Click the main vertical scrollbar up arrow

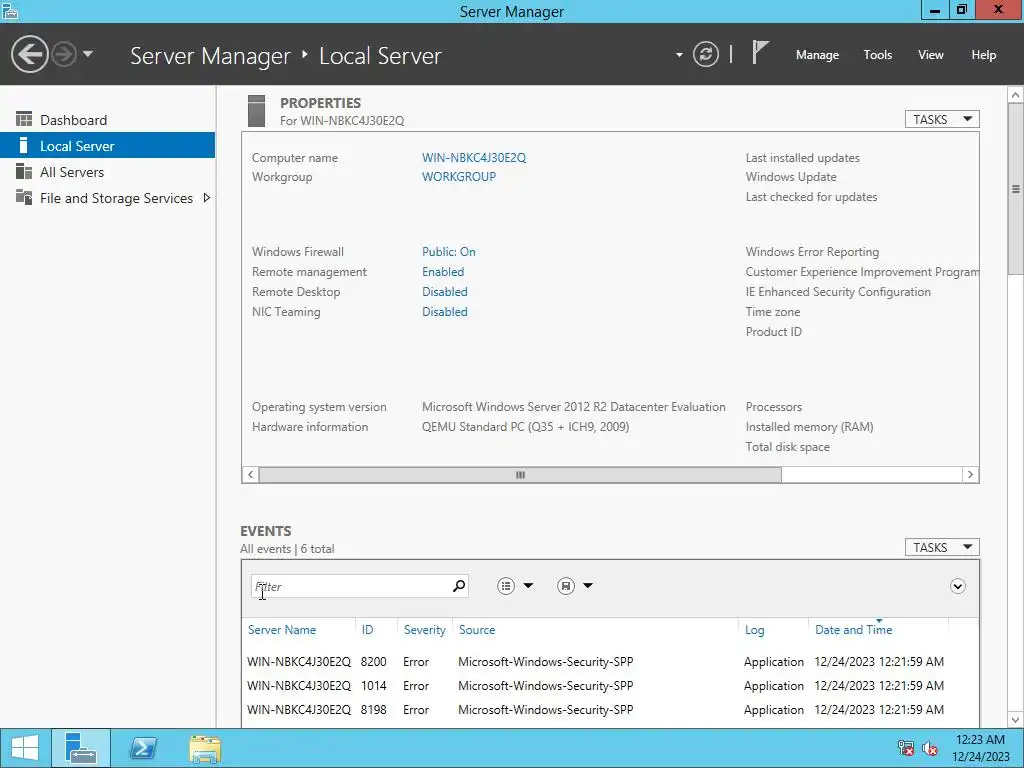pos(1016,95)
